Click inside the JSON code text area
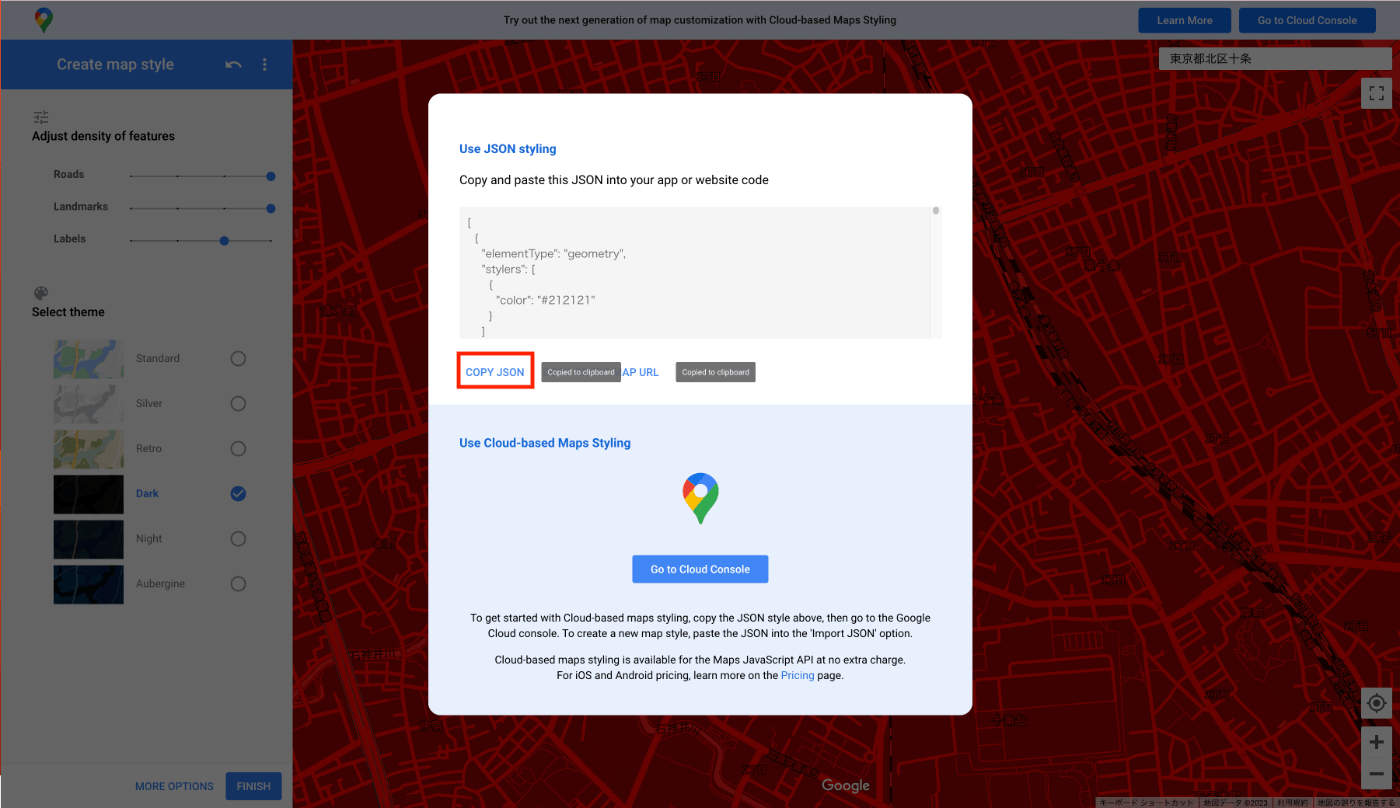This screenshot has height=808, width=1400. pyautogui.click(x=695, y=272)
